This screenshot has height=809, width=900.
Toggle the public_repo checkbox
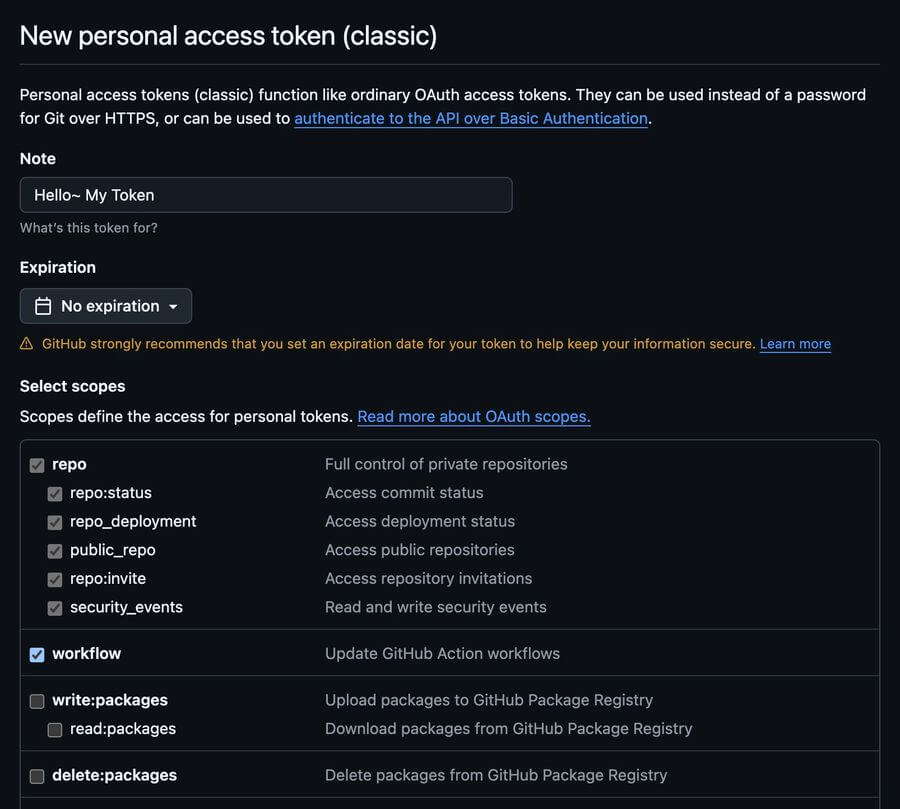[55, 551]
